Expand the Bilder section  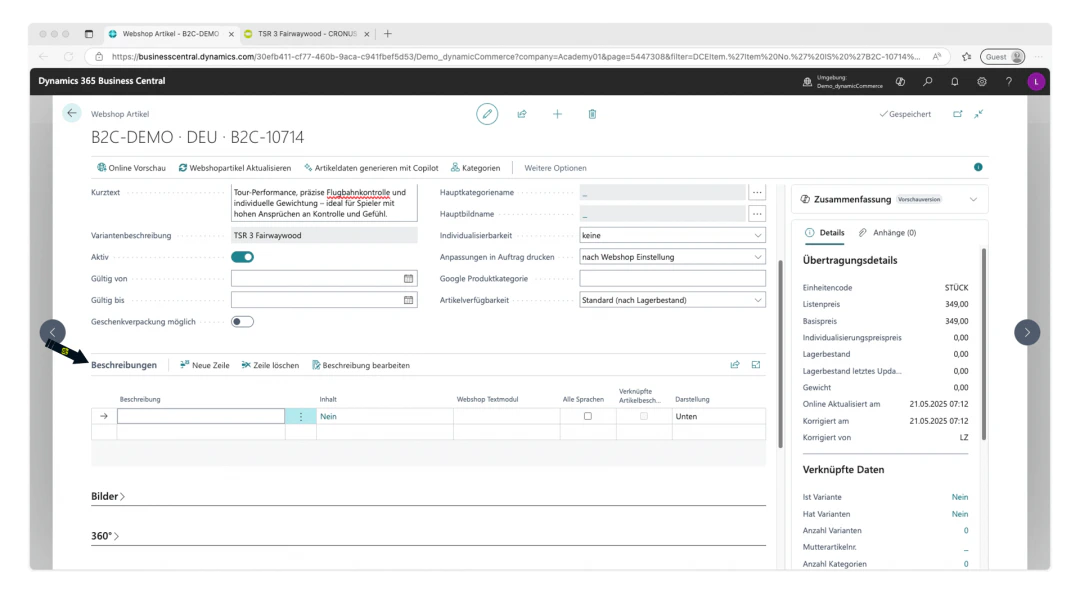click(107, 496)
